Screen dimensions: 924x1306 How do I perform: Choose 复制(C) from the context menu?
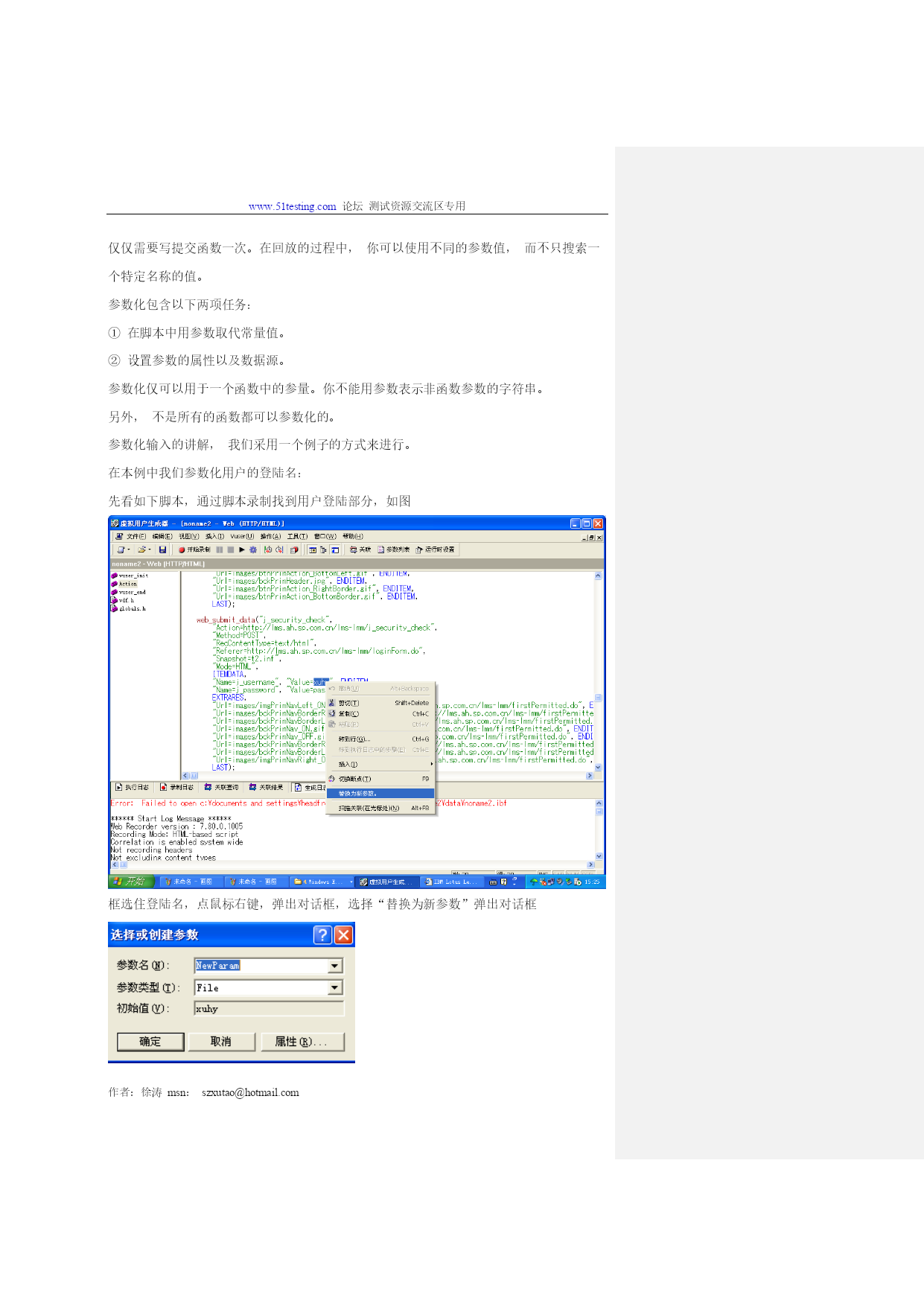tap(380, 713)
